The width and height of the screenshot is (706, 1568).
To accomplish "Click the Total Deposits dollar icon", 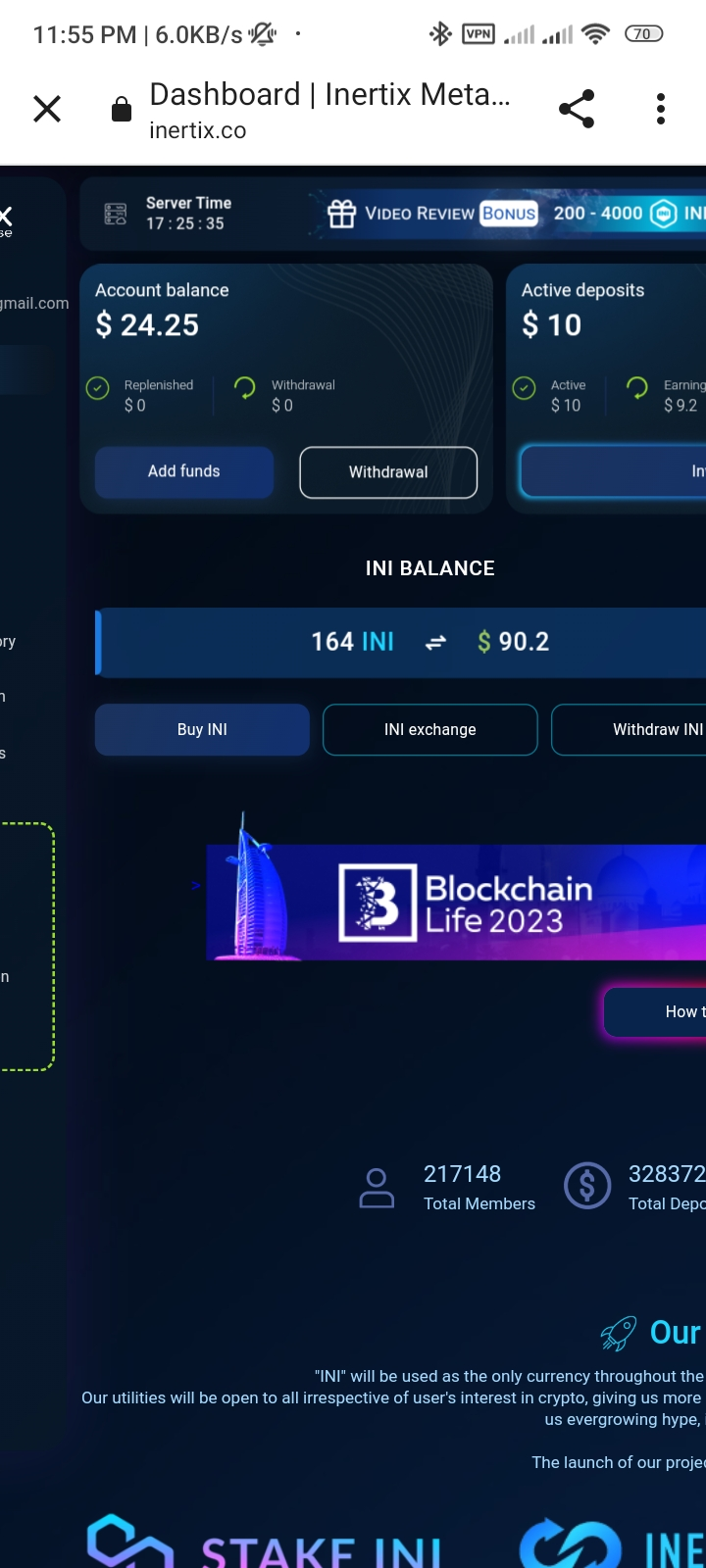I will click(x=587, y=1187).
